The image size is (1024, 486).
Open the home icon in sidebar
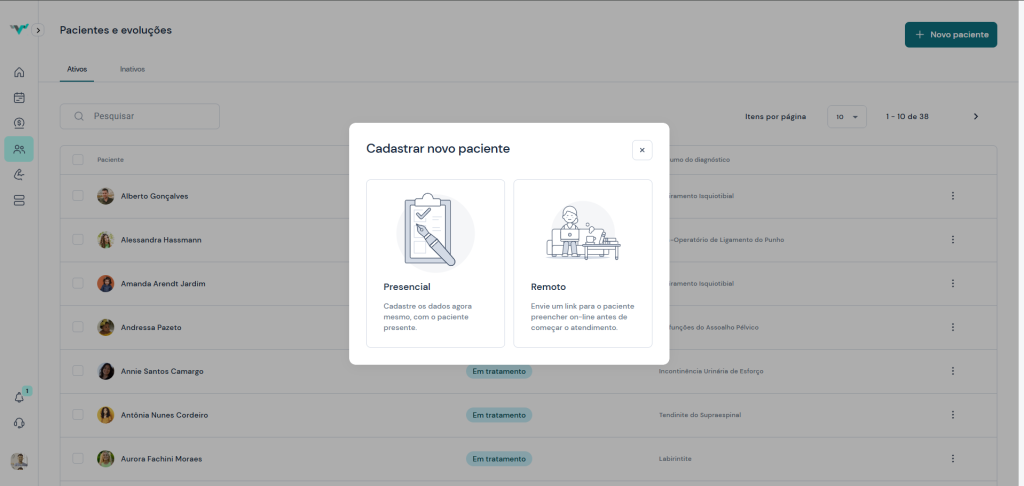coord(19,72)
